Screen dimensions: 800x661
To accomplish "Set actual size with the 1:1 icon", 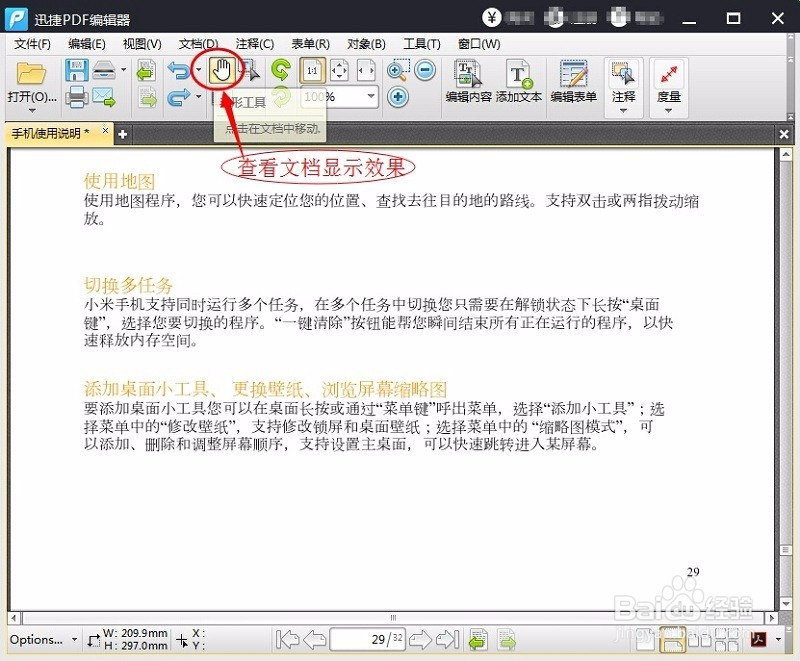I will [x=312, y=70].
